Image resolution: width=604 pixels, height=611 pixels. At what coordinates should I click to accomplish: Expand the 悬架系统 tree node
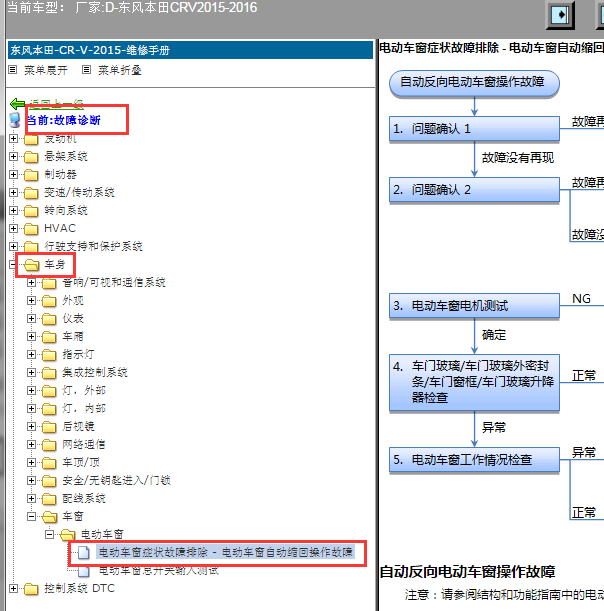[13, 156]
